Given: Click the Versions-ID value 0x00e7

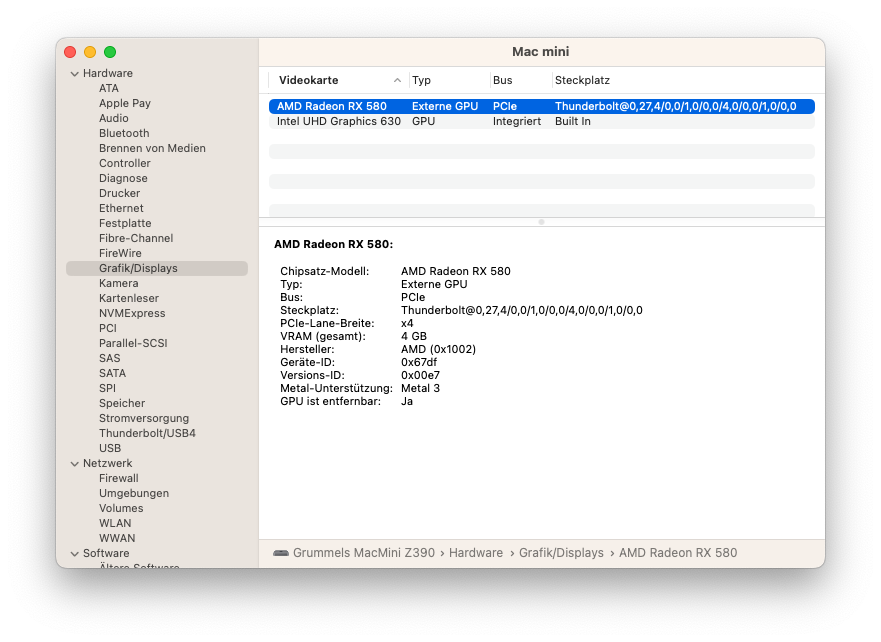Looking at the screenshot, I should pos(420,375).
